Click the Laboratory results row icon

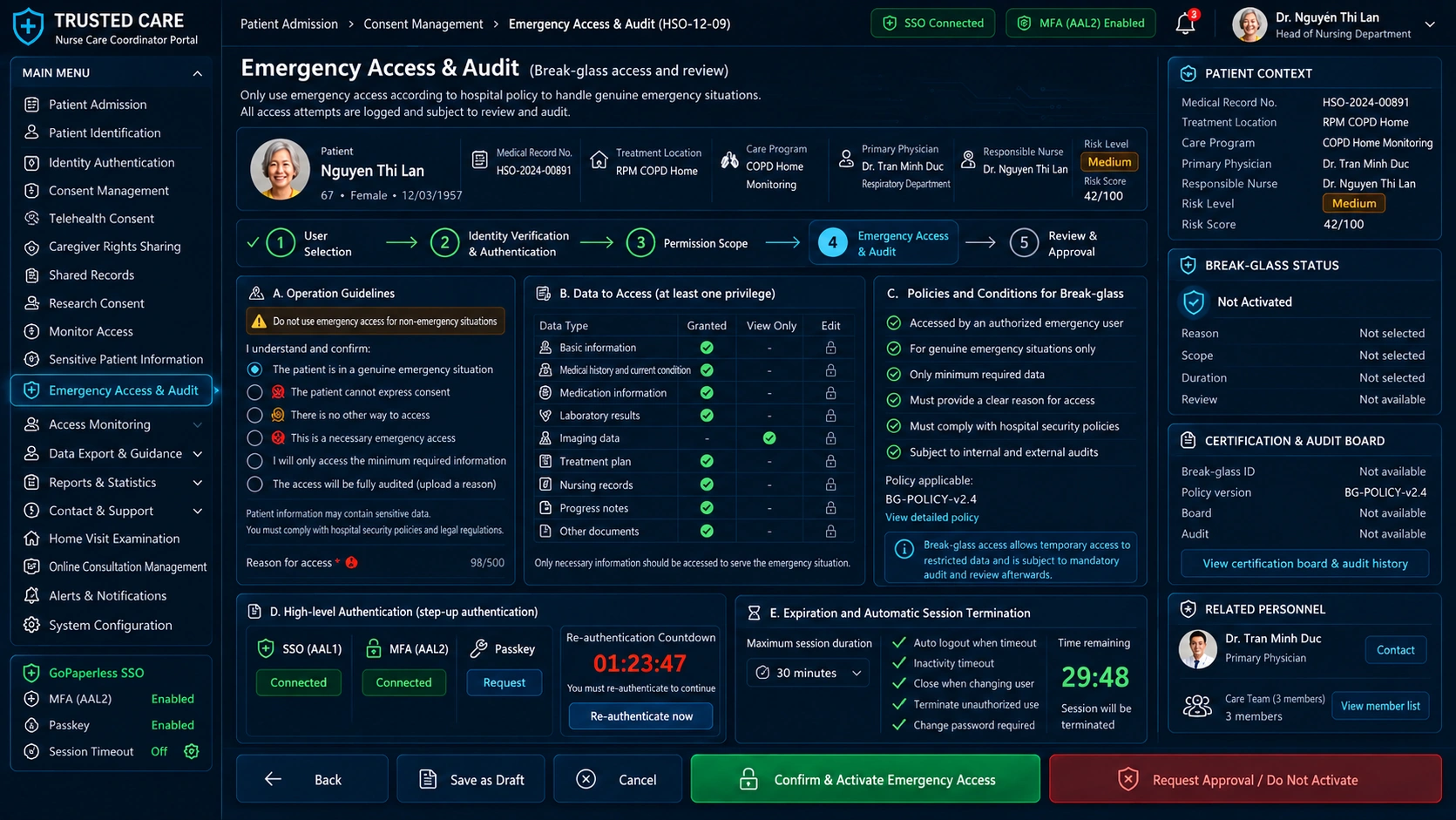pyautogui.click(x=545, y=416)
